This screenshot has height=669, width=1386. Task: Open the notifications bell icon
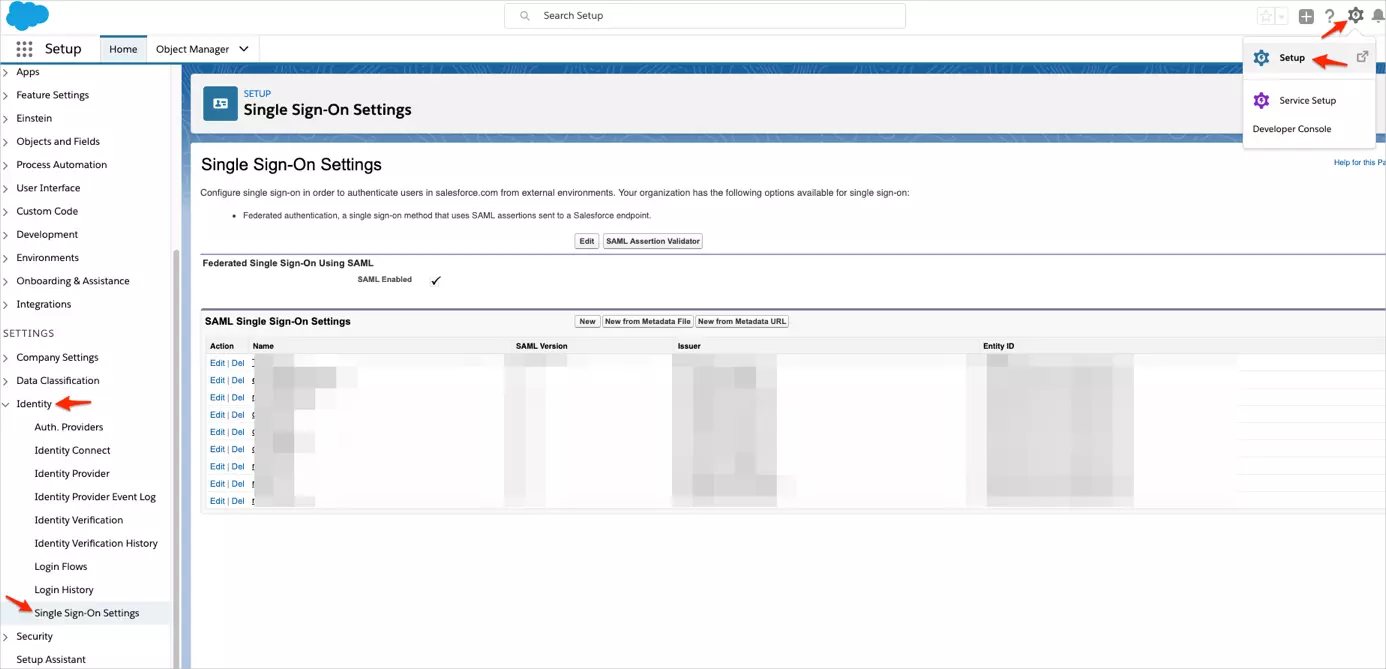click(x=1379, y=15)
